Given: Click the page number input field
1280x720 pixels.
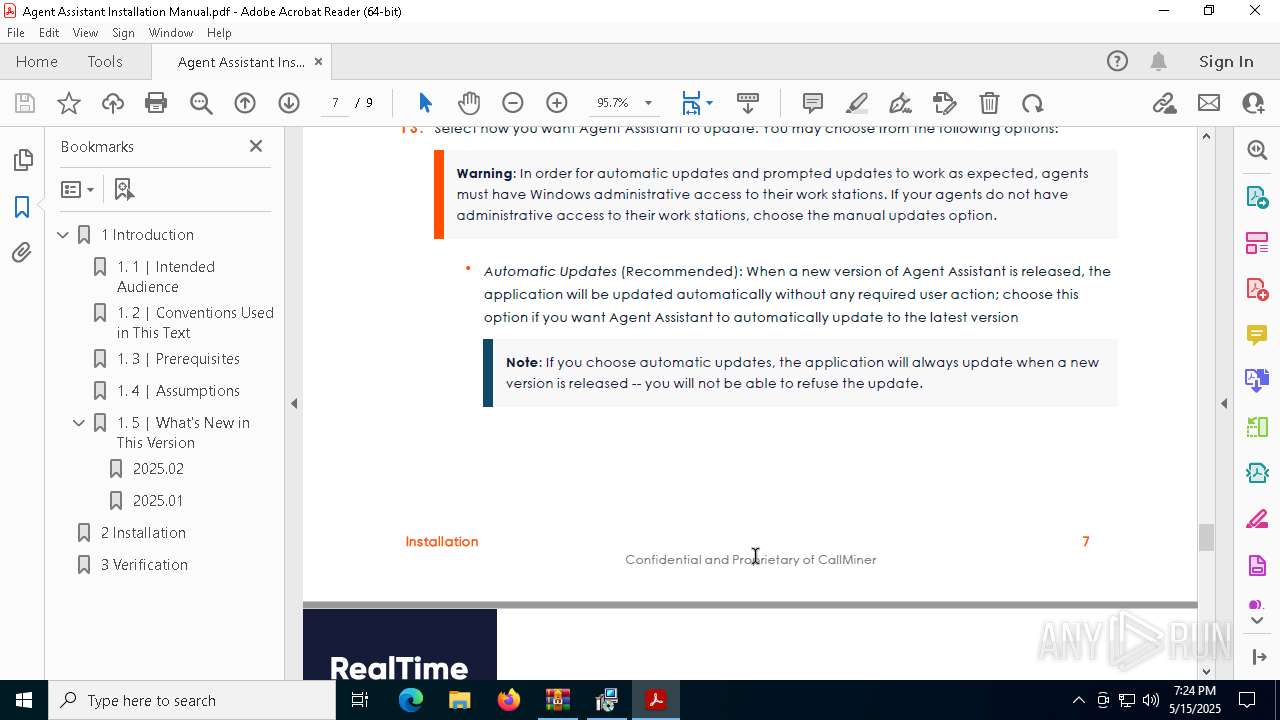Looking at the screenshot, I should [335, 103].
